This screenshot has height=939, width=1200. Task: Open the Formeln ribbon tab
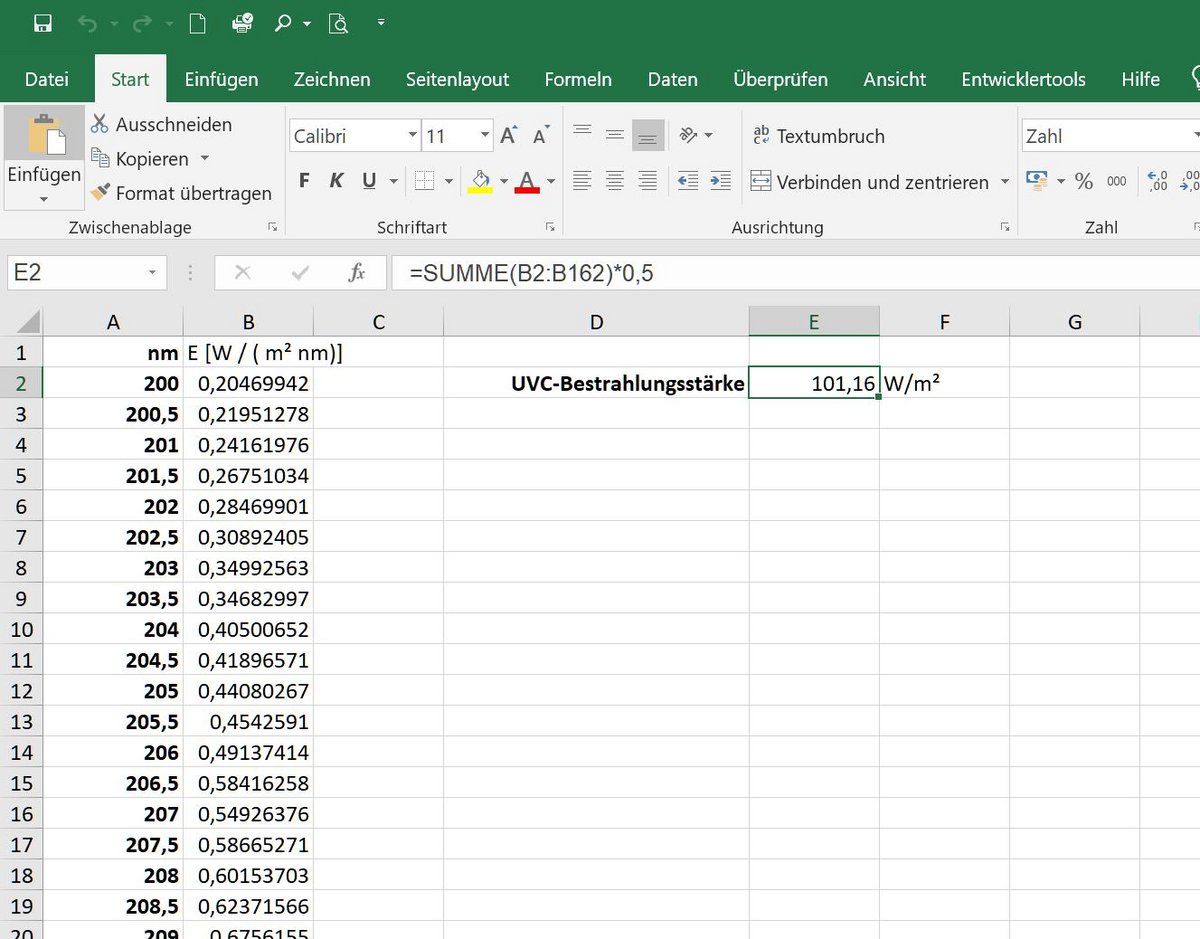(x=578, y=79)
